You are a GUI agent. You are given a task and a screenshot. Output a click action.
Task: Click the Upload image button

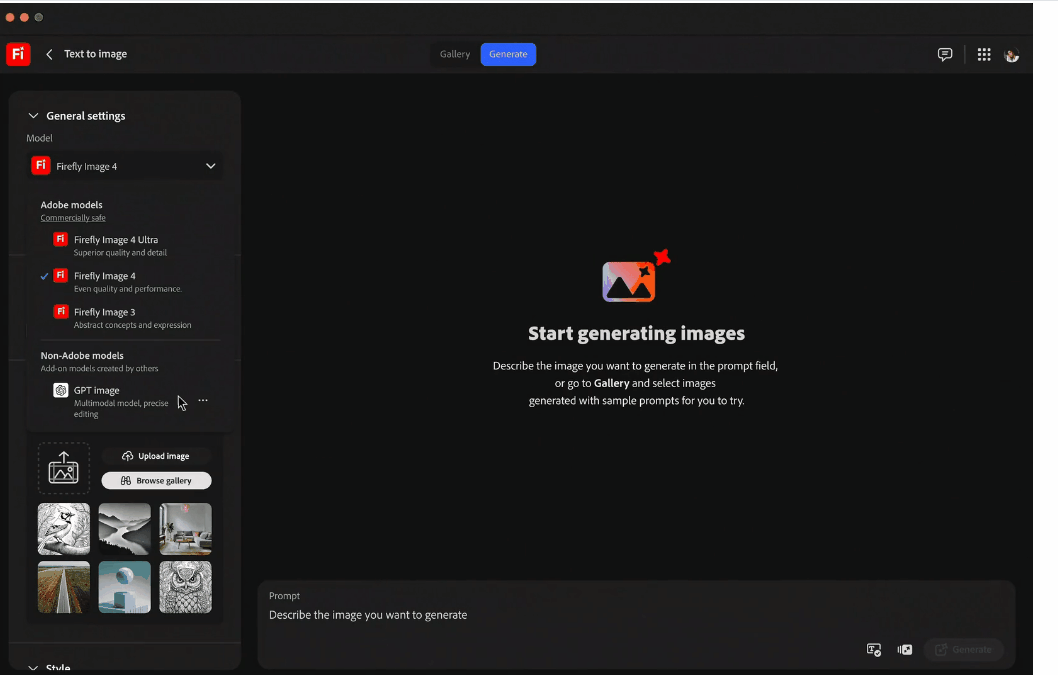tap(157, 456)
